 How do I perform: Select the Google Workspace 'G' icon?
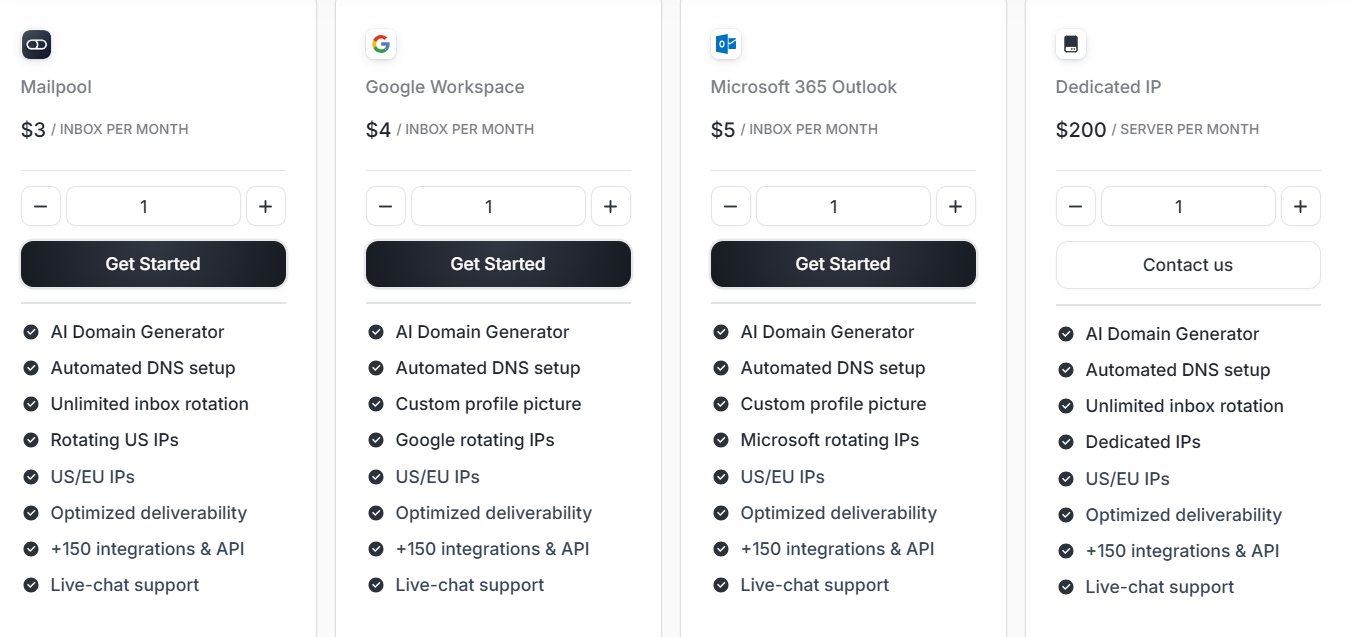pos(381,43)
